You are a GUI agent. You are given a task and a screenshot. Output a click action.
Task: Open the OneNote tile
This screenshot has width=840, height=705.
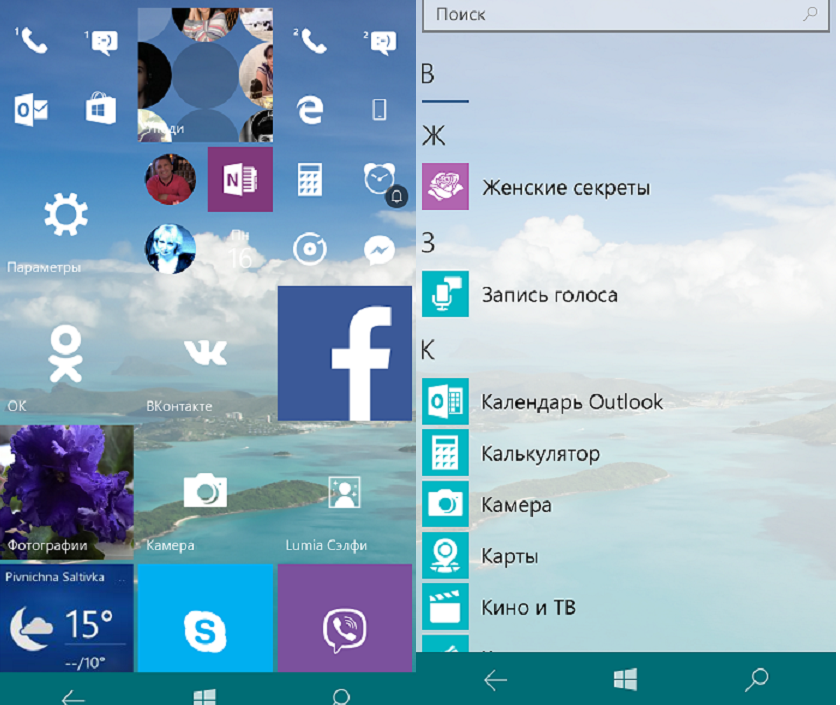coord(240,179)
